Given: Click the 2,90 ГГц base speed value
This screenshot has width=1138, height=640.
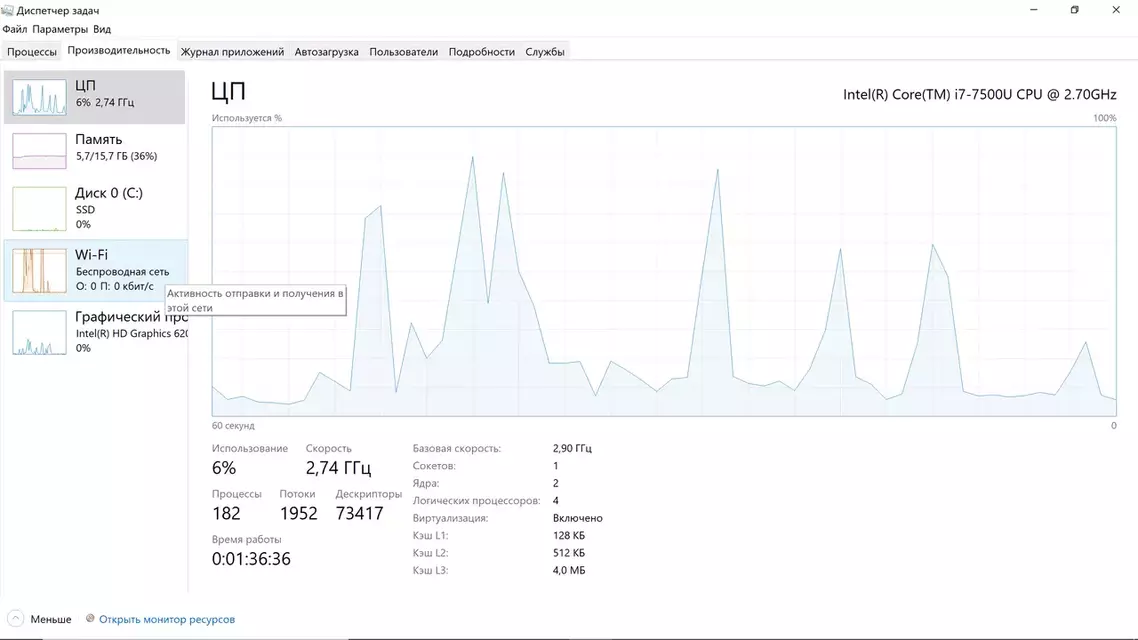Looking at the screenshot, I should tap(572, 448).
